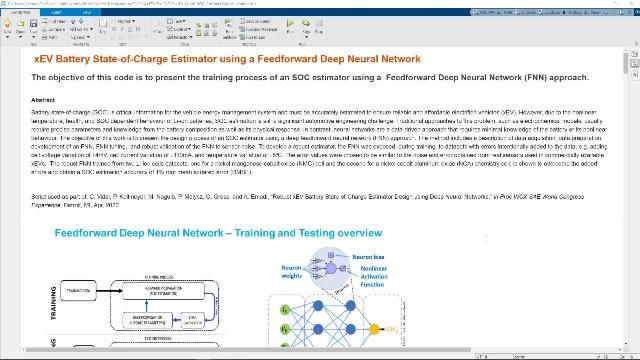Switch to the LIVE EDITOR tab

[20, 12]
